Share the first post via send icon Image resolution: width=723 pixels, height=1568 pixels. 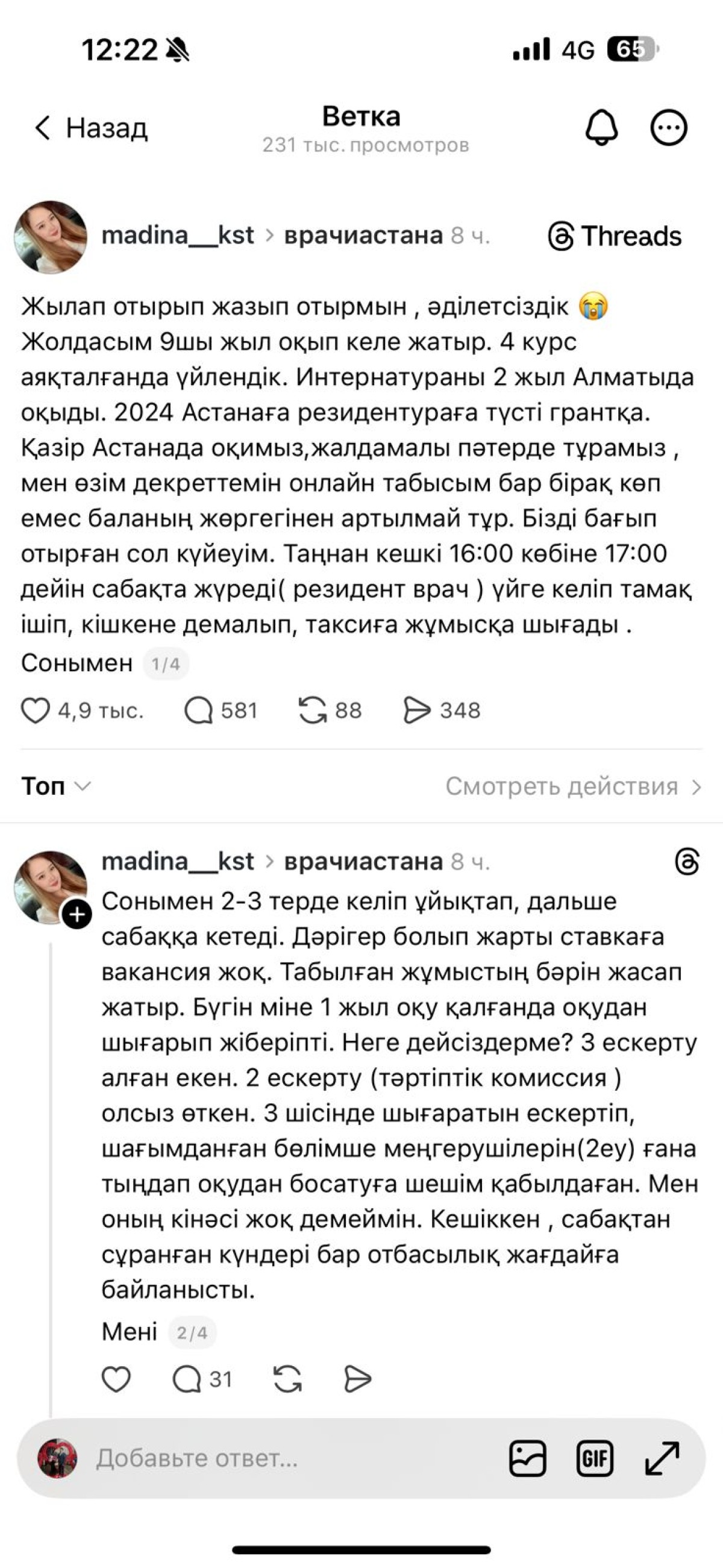(417, 710)
